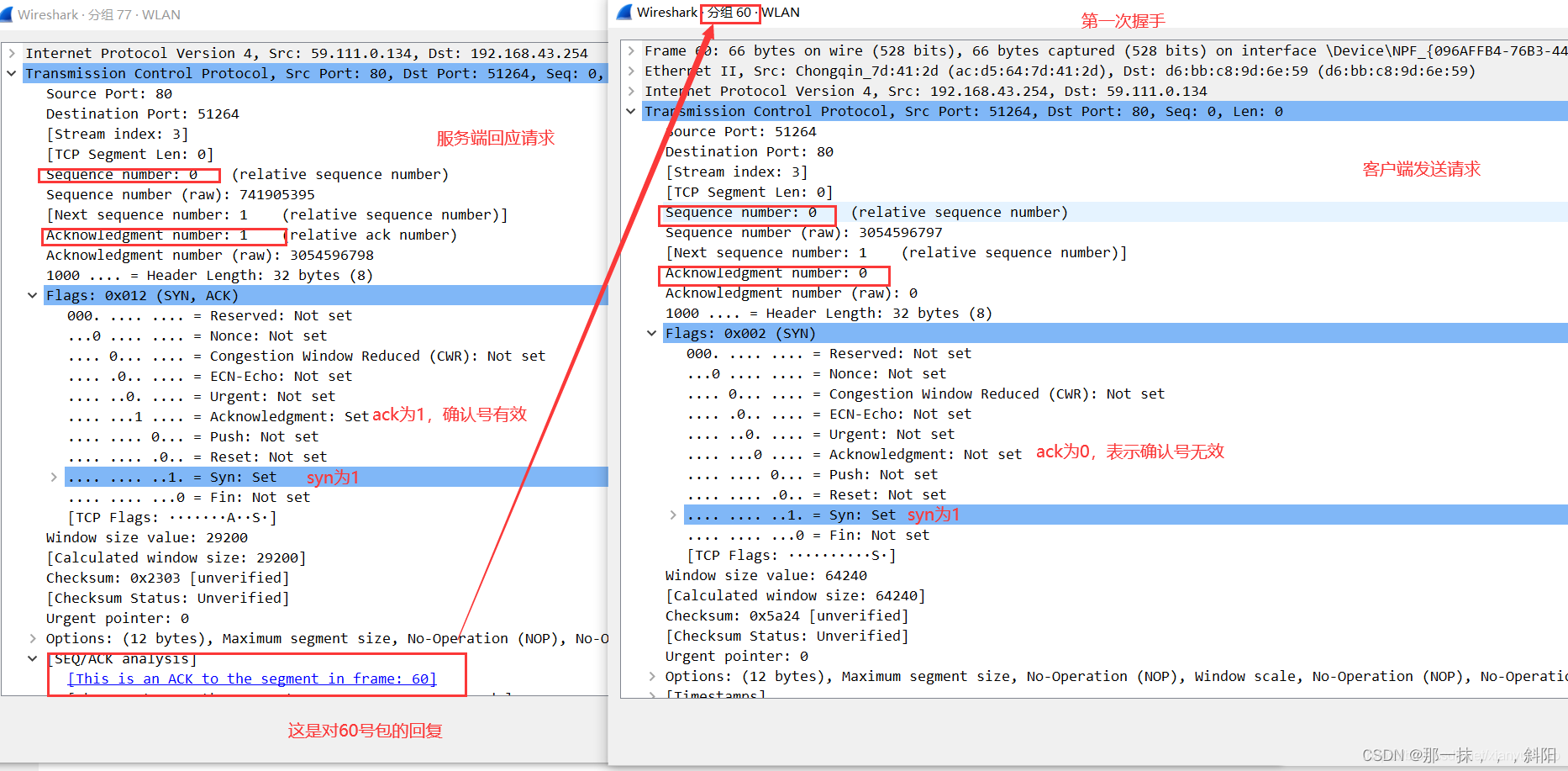Collapse the SEQ/ACK analysis node

pyautogui.click(x=32, y=658)
